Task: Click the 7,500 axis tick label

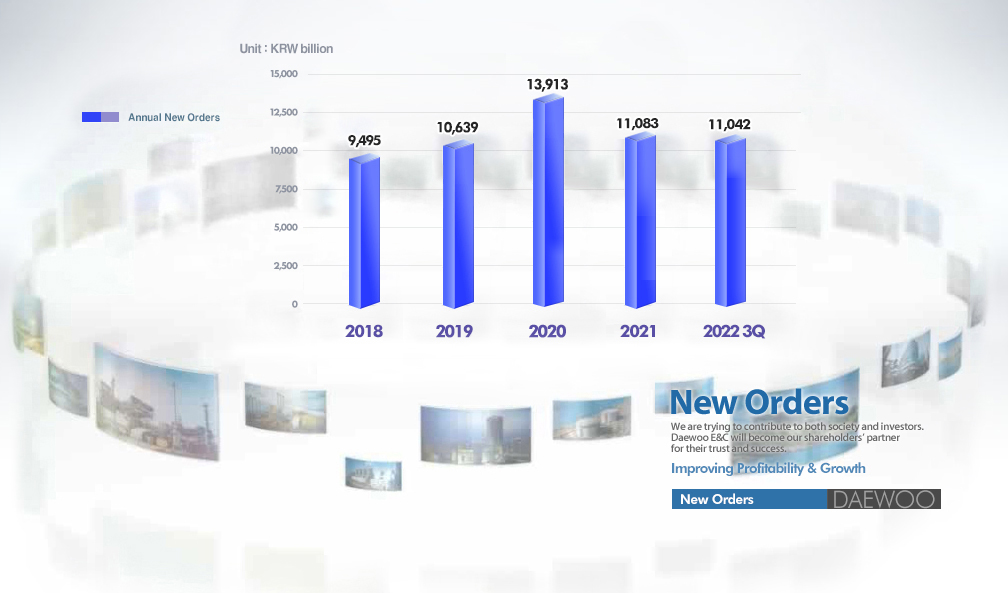Action: tap(286, 189)
